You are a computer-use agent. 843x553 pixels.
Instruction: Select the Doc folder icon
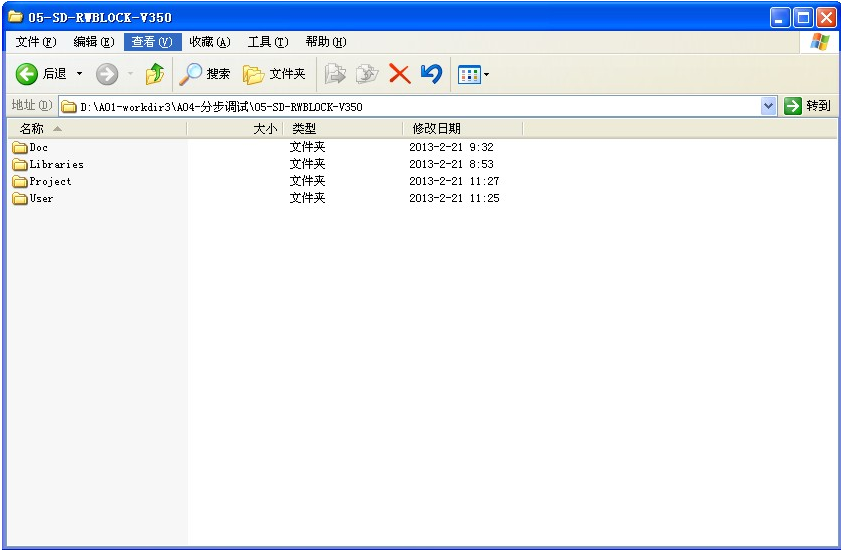(x=20, y=147)
